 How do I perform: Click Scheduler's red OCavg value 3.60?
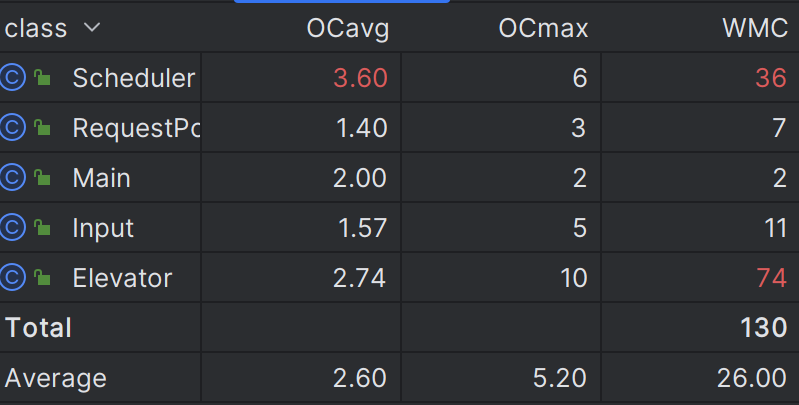click(361, 78)
